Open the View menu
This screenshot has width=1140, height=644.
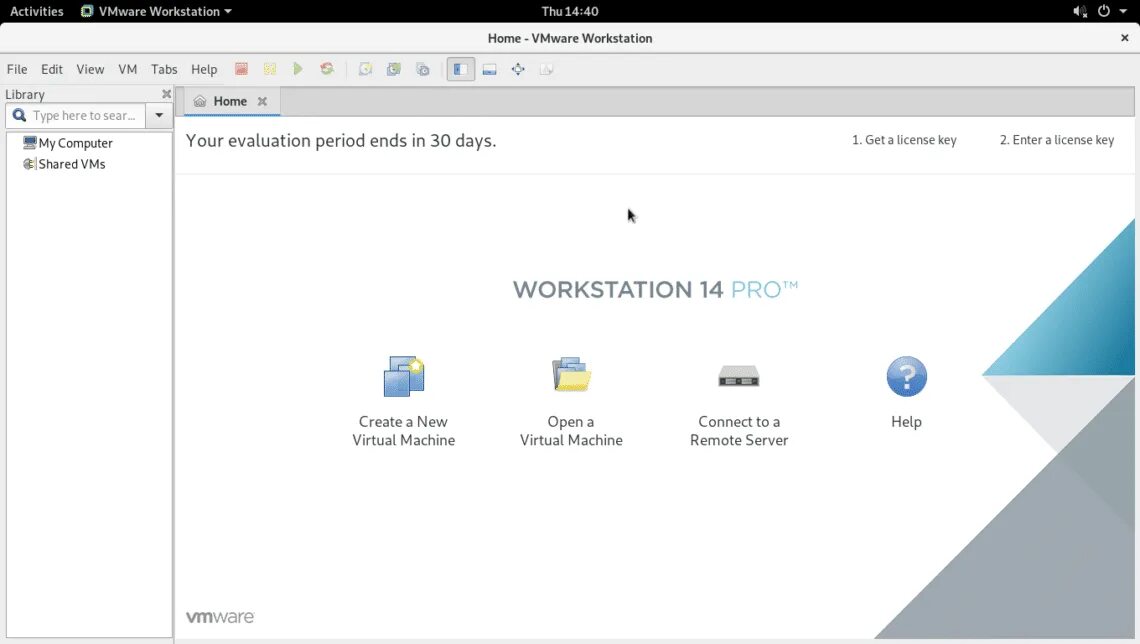(x=90, y=69)
